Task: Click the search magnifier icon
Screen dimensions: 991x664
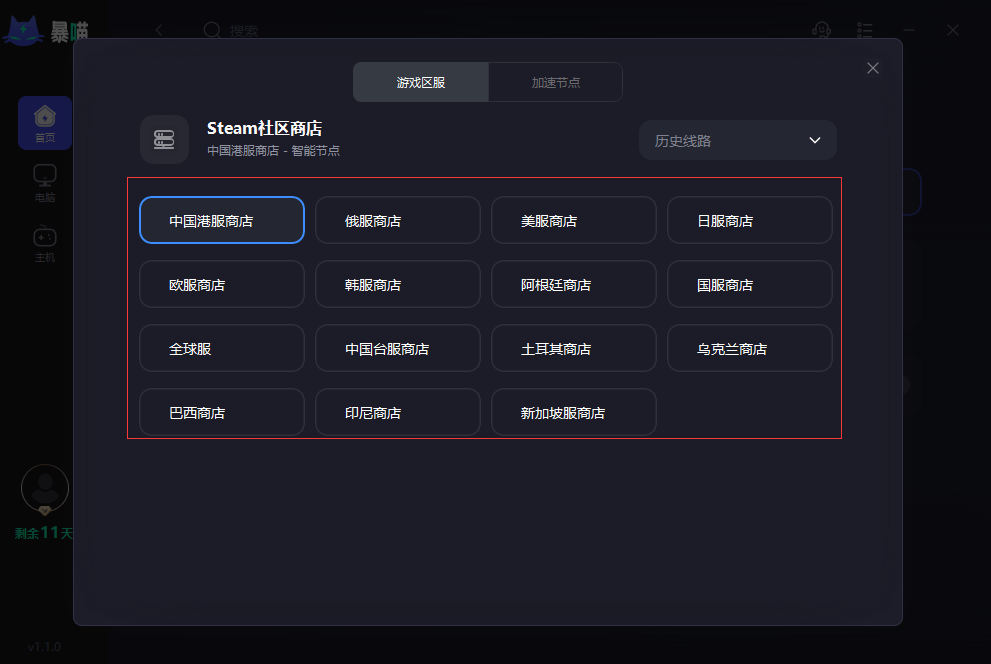Action: [212, 30]
